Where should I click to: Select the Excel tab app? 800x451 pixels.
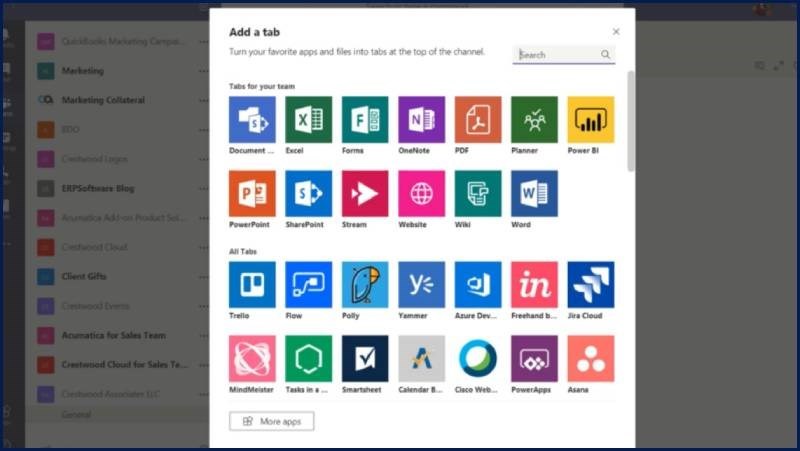click(x=308, y=119)
